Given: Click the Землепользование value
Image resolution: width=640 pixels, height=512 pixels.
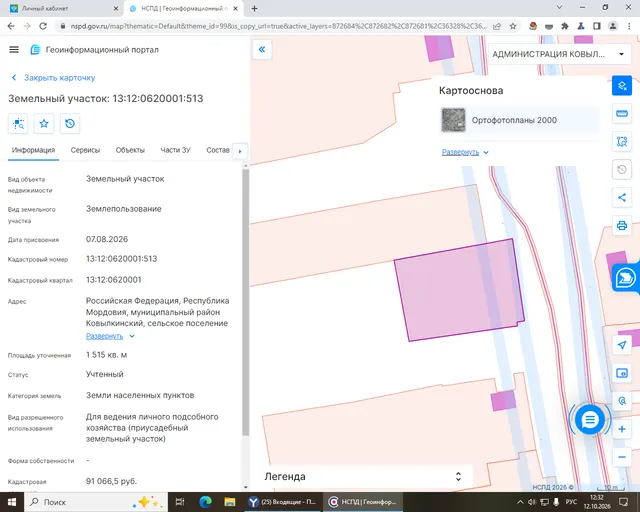Looking at the screenshot, I should (124, 209).
